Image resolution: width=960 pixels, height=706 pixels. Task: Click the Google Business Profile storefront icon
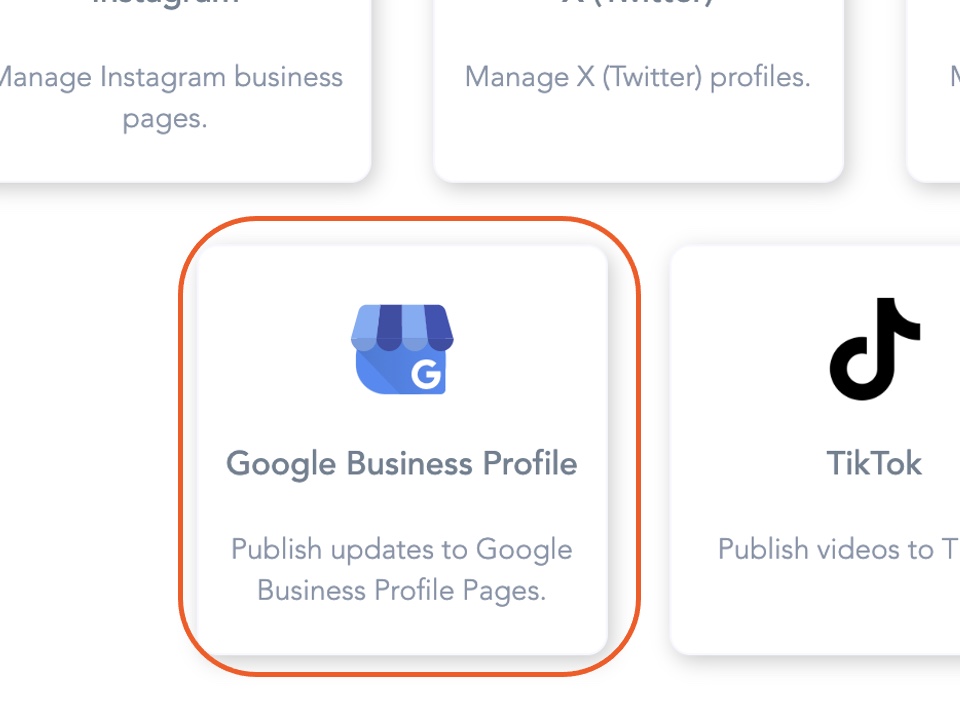click(402, 349)
